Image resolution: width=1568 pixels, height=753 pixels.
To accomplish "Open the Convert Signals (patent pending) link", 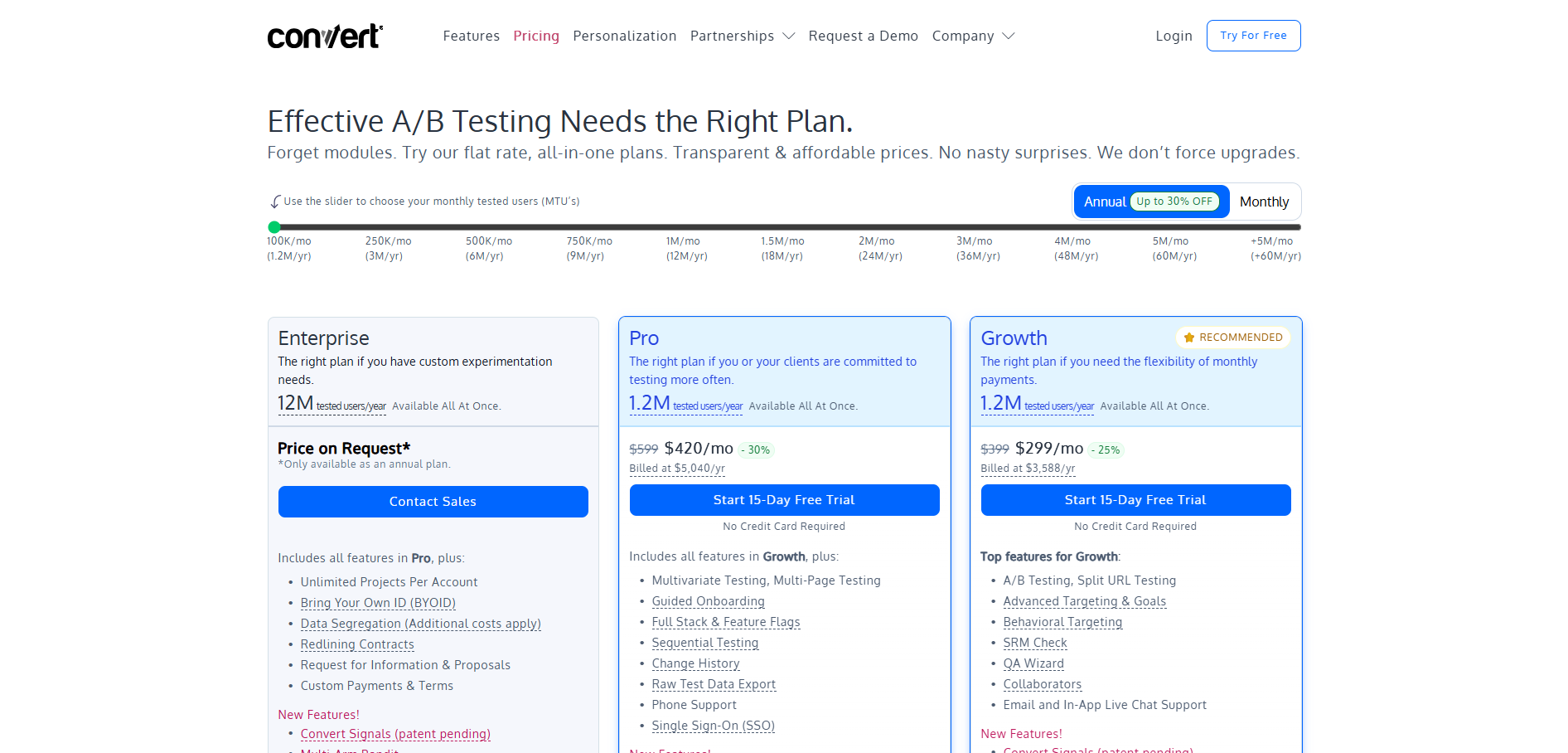I will [395, 733].
